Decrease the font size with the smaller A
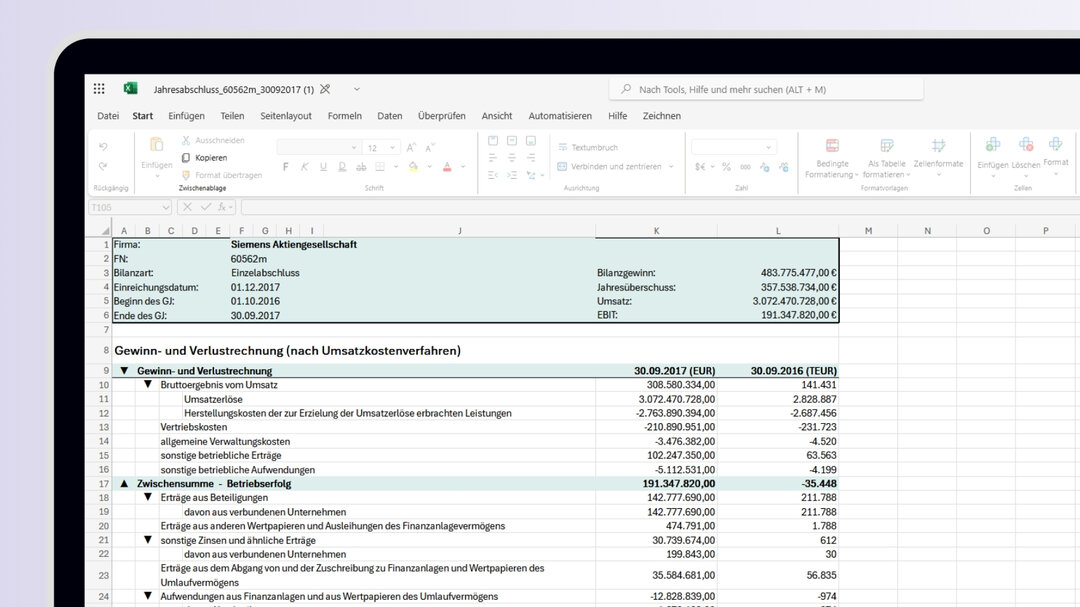1080x607 pixels. coord(430,147)
